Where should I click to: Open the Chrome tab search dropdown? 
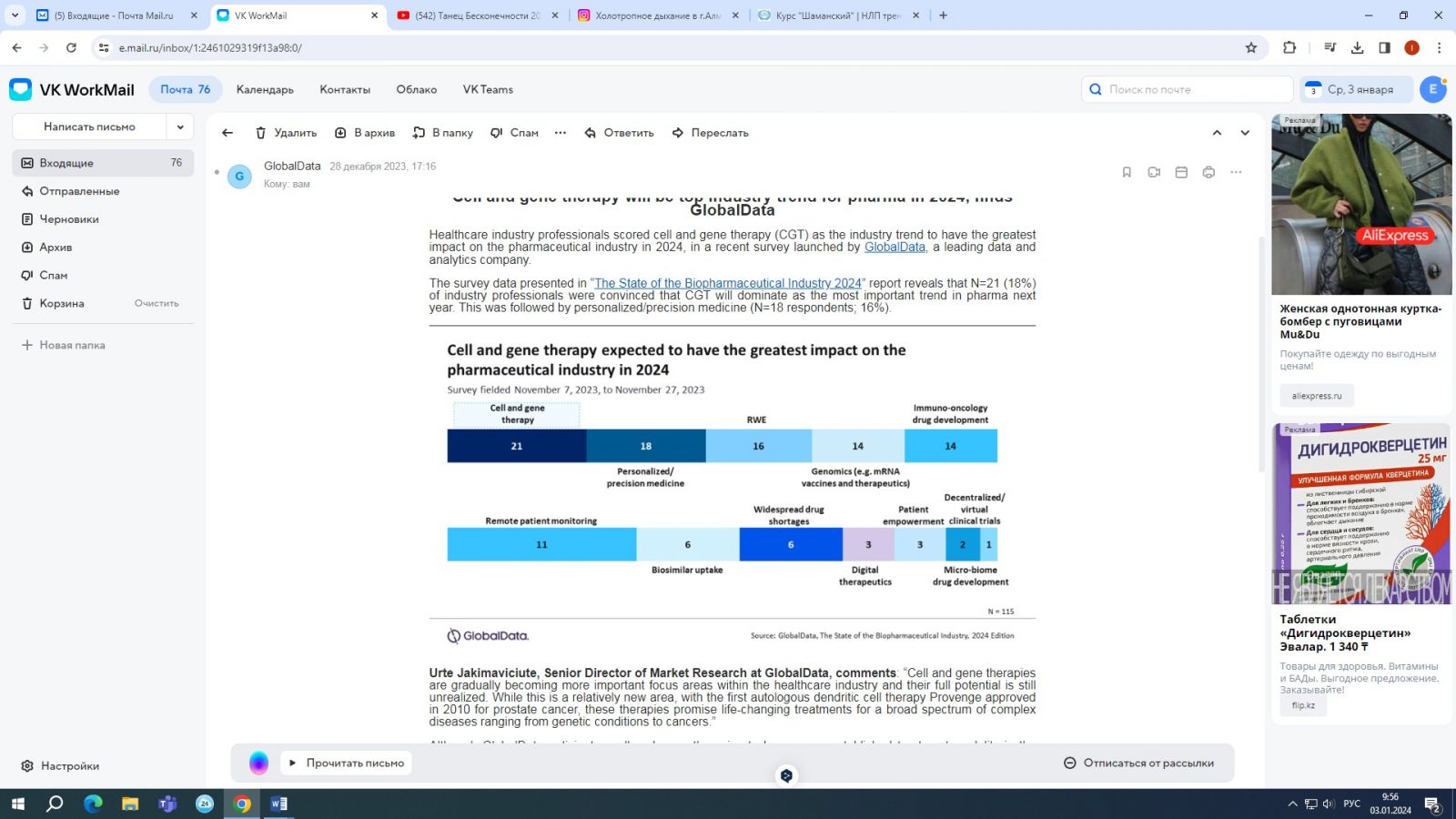click(x=15, y=15)
